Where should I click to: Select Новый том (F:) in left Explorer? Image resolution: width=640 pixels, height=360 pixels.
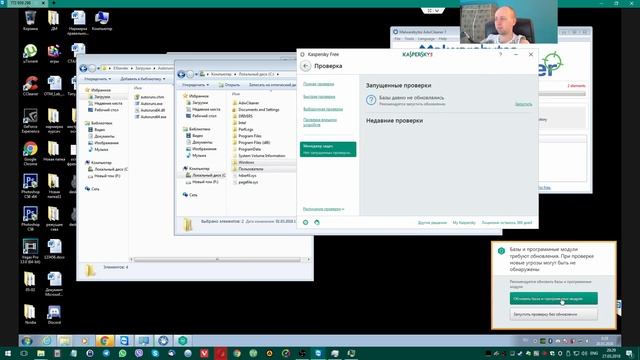107,176
